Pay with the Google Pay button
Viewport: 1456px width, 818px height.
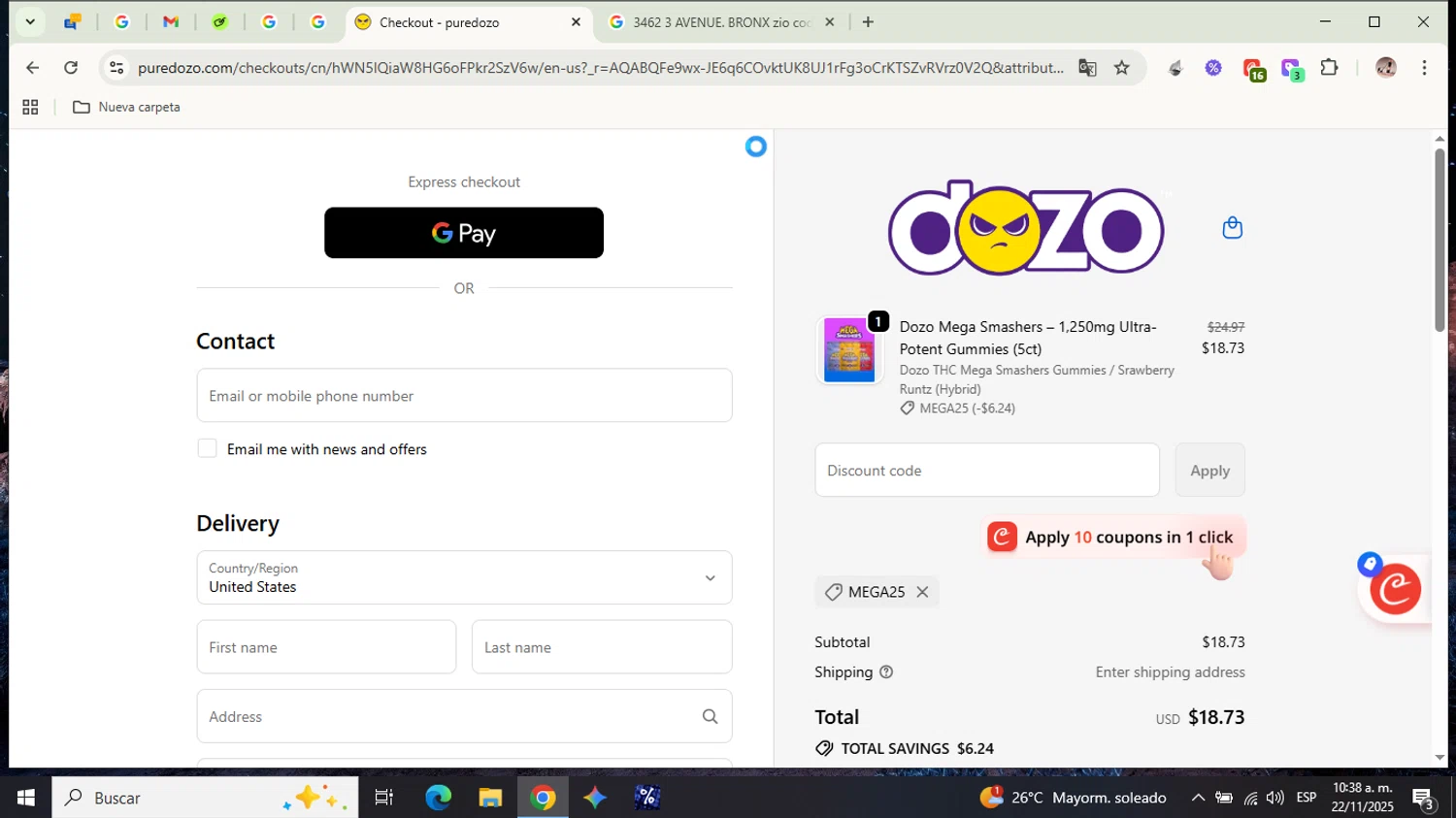point(464,233)
